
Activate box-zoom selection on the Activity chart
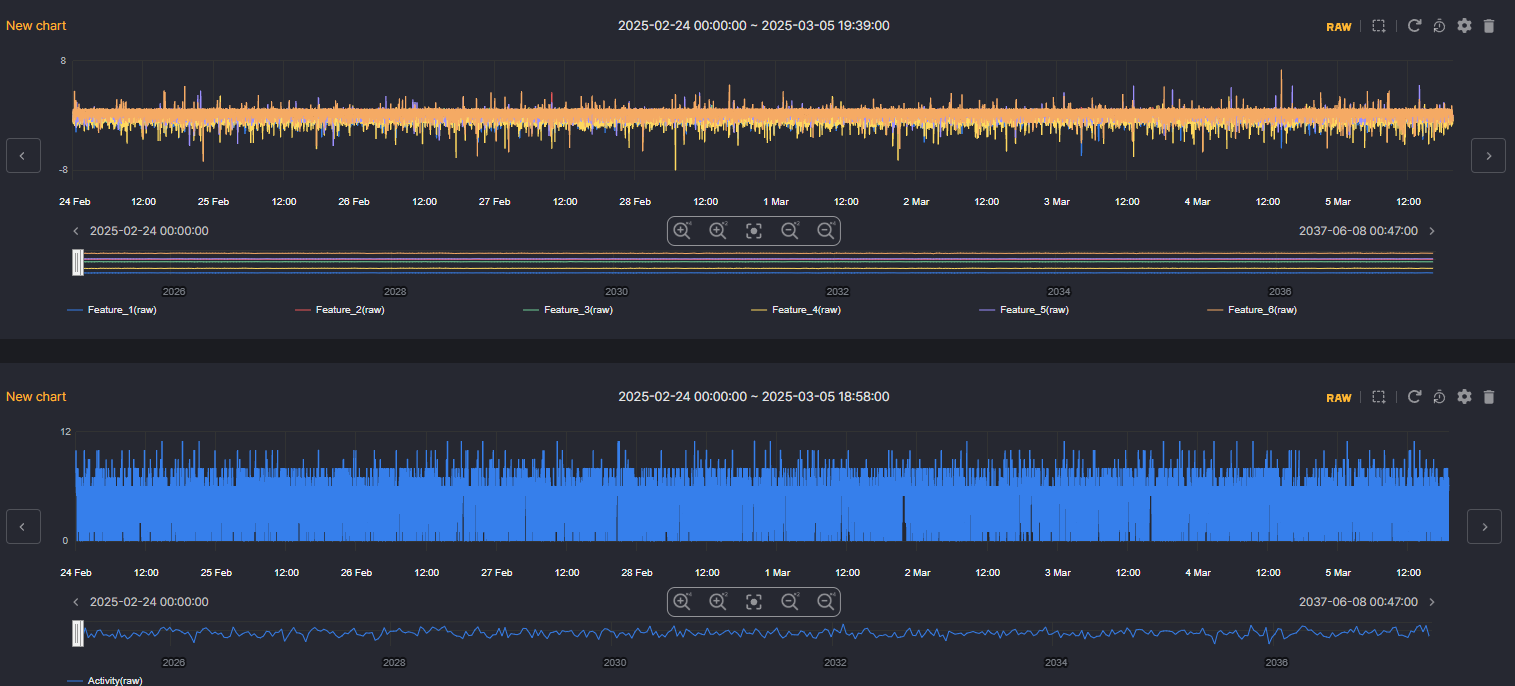(x=1378, y=397)
